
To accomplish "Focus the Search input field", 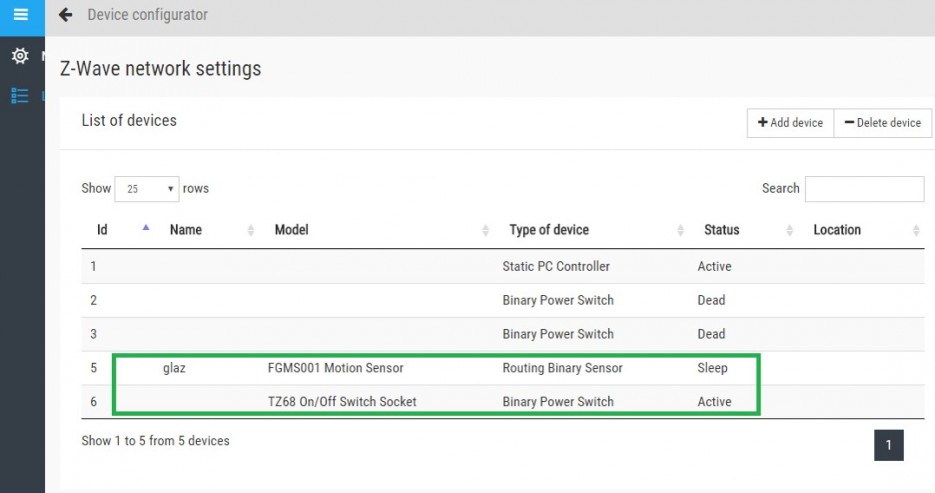I will tap(865, 189).
